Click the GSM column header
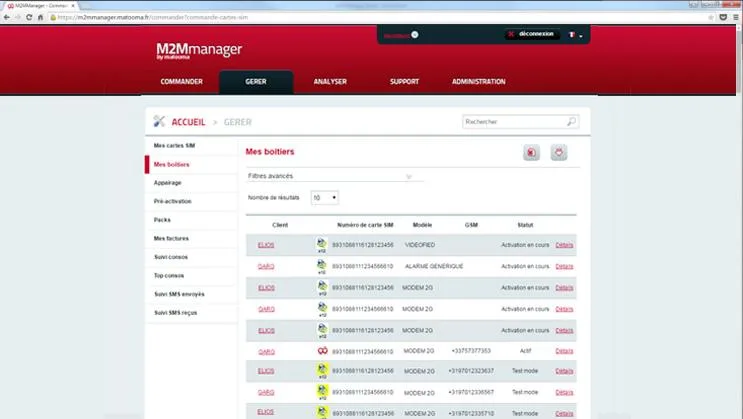 click(471, 225)
